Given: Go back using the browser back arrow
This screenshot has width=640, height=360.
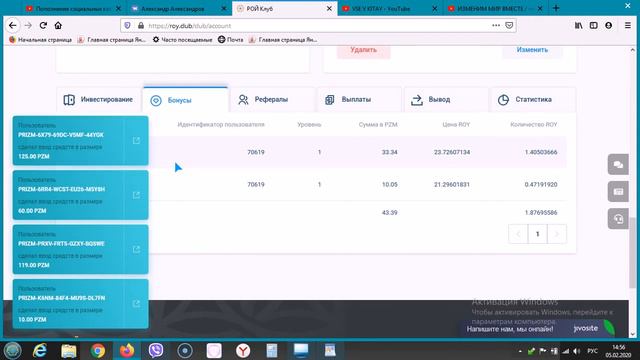Looking at the screenshot, I should pos(13,25).
